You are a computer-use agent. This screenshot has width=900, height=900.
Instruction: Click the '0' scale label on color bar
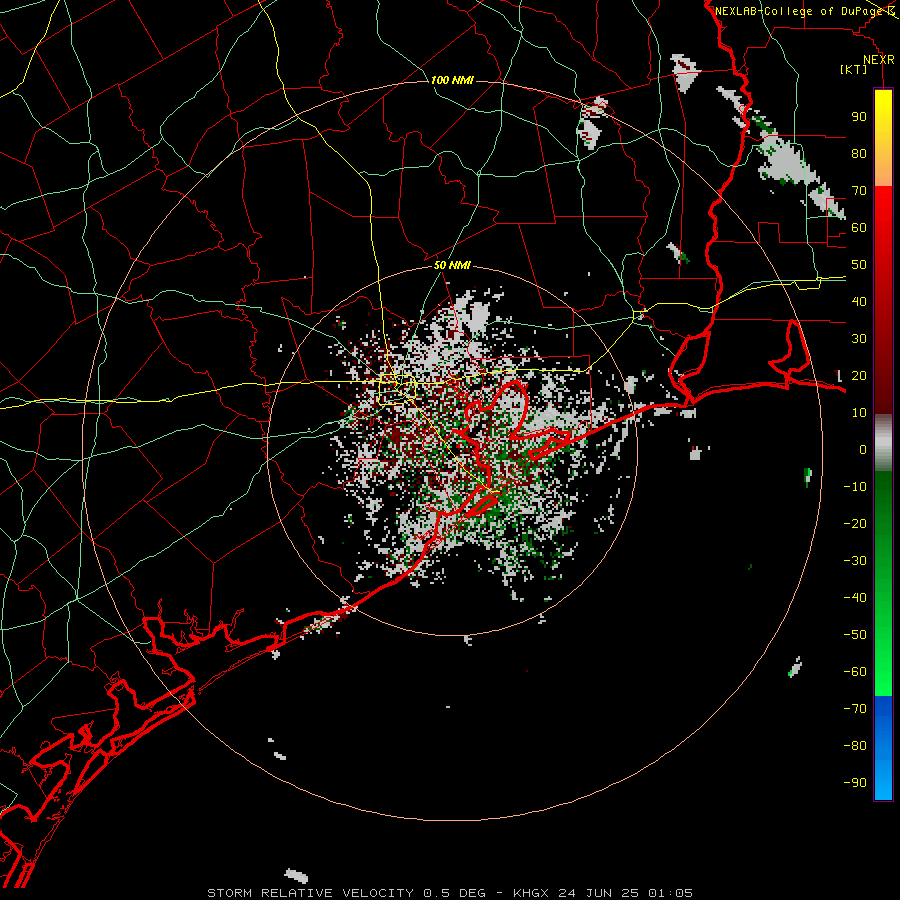click(863, 450)
